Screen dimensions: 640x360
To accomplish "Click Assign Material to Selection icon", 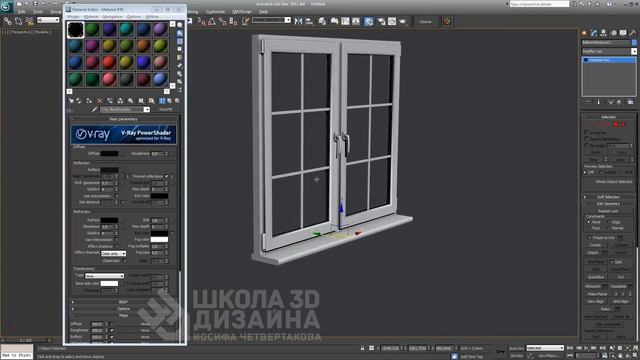I will 89,100.
